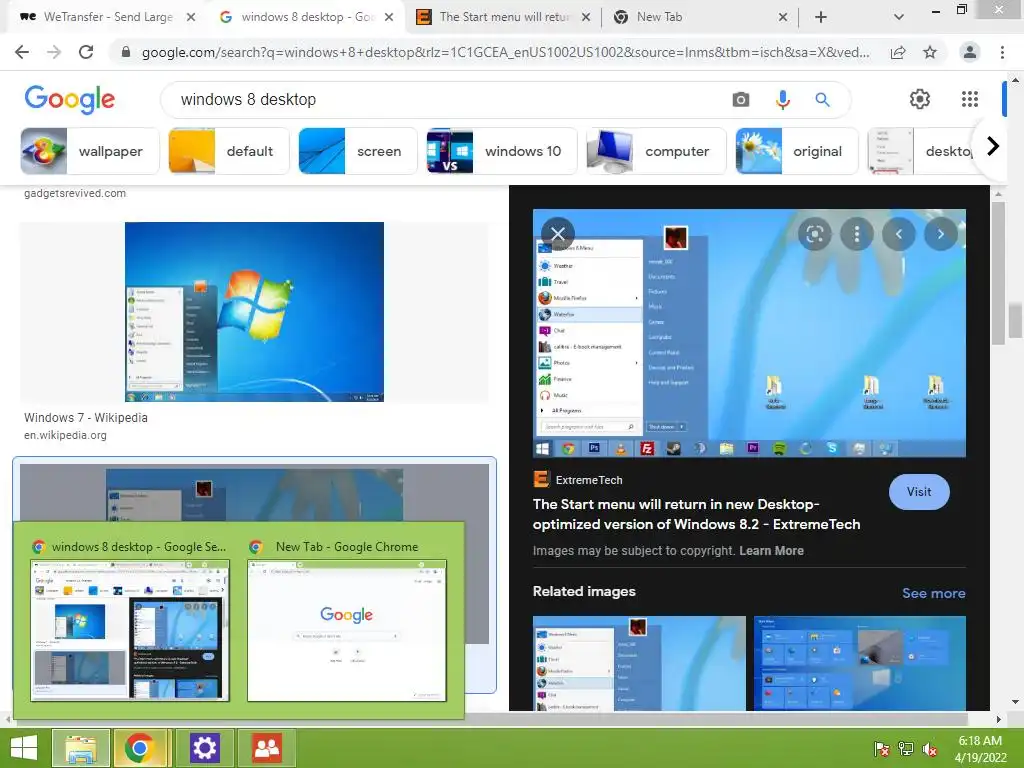Open the Learn More copyright link
This screenshot has height=768, width=1024.
[x=771, y=551]
